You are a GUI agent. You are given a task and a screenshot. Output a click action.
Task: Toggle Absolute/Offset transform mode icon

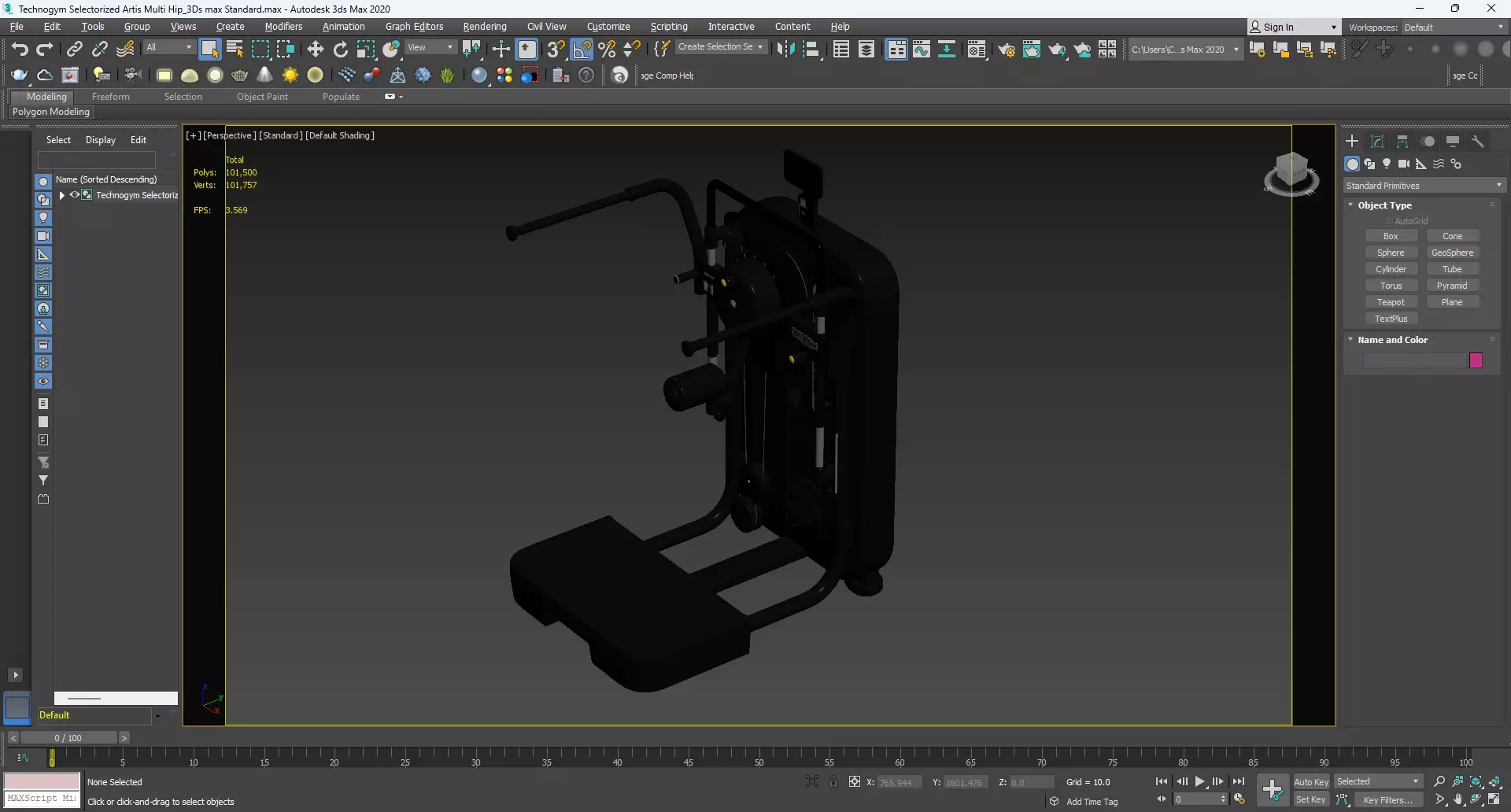(x=855, y=781)
